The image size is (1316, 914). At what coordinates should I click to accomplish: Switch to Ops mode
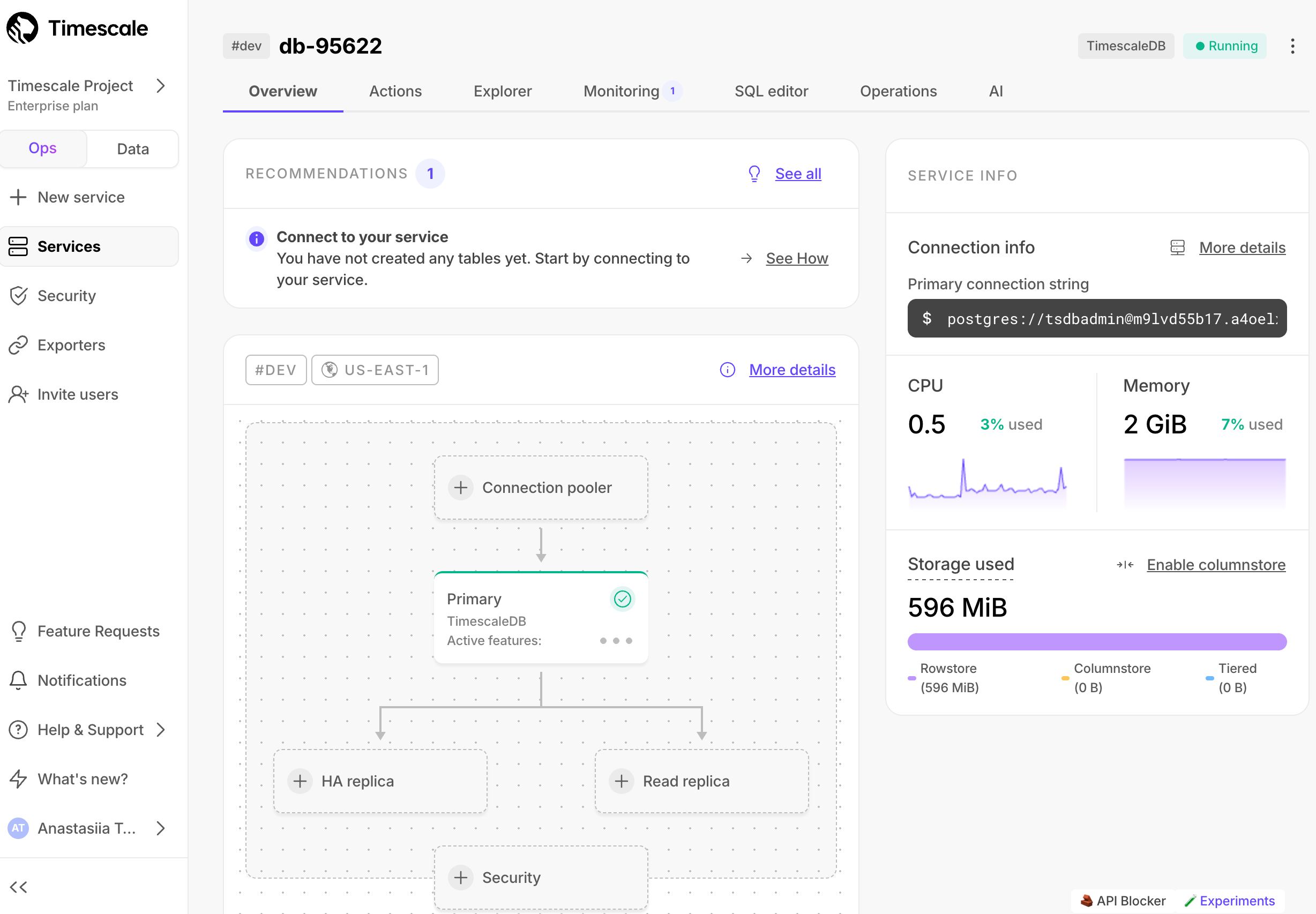point(43,149)
